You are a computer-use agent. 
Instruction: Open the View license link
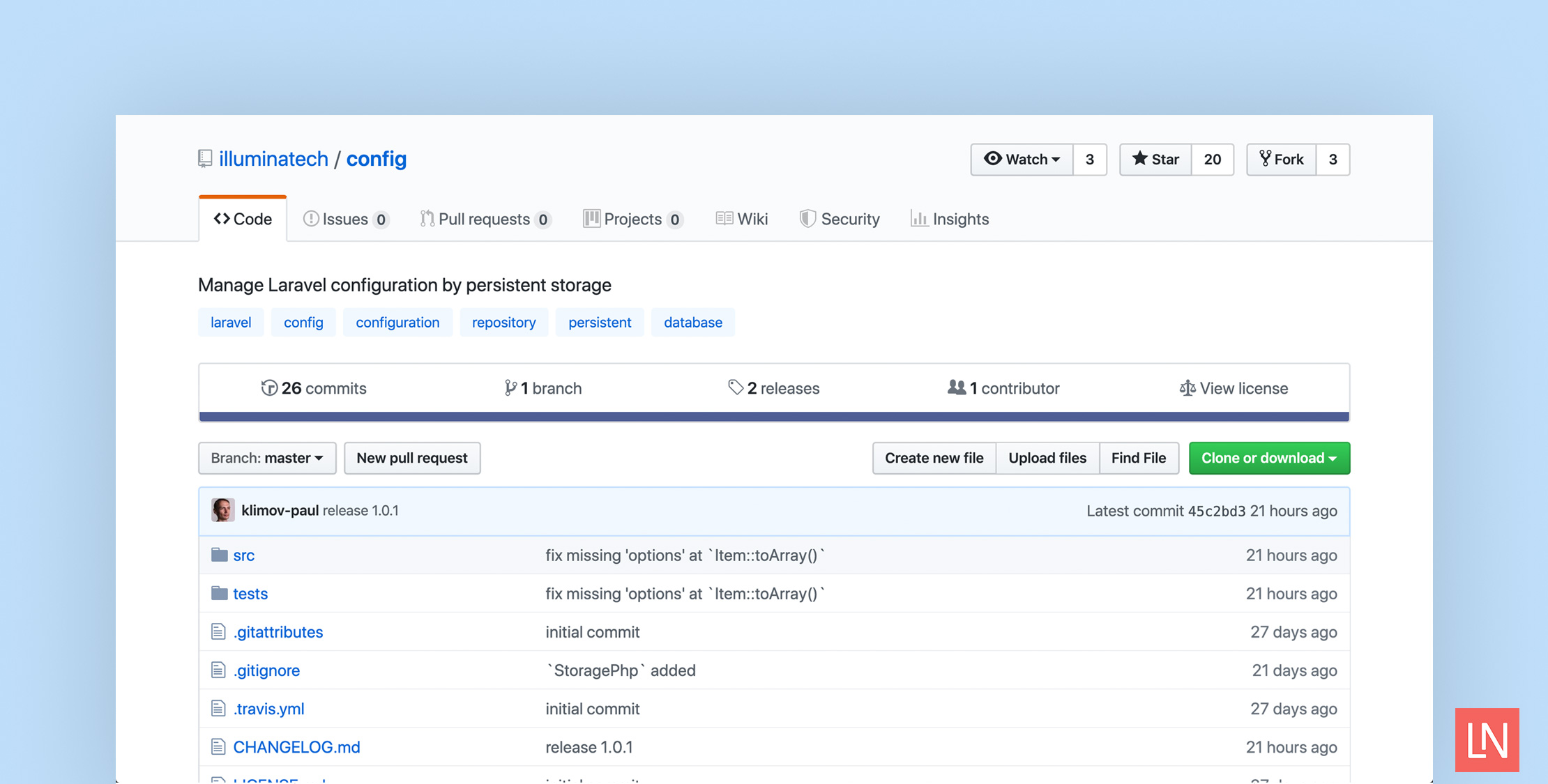pyautogui.click(x=1234, y=388)
